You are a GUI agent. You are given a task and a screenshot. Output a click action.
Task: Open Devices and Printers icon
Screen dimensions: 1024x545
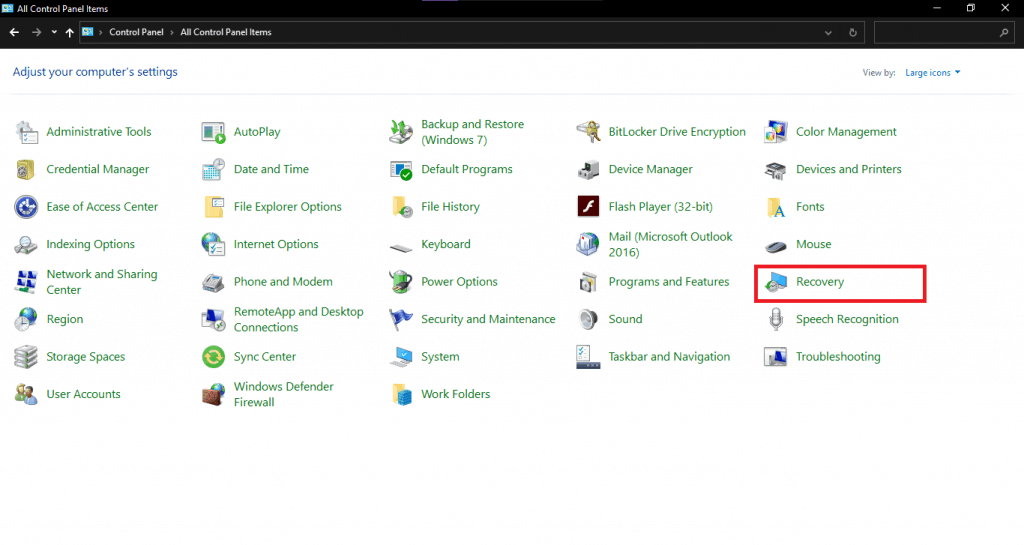(x=775, y=169)
